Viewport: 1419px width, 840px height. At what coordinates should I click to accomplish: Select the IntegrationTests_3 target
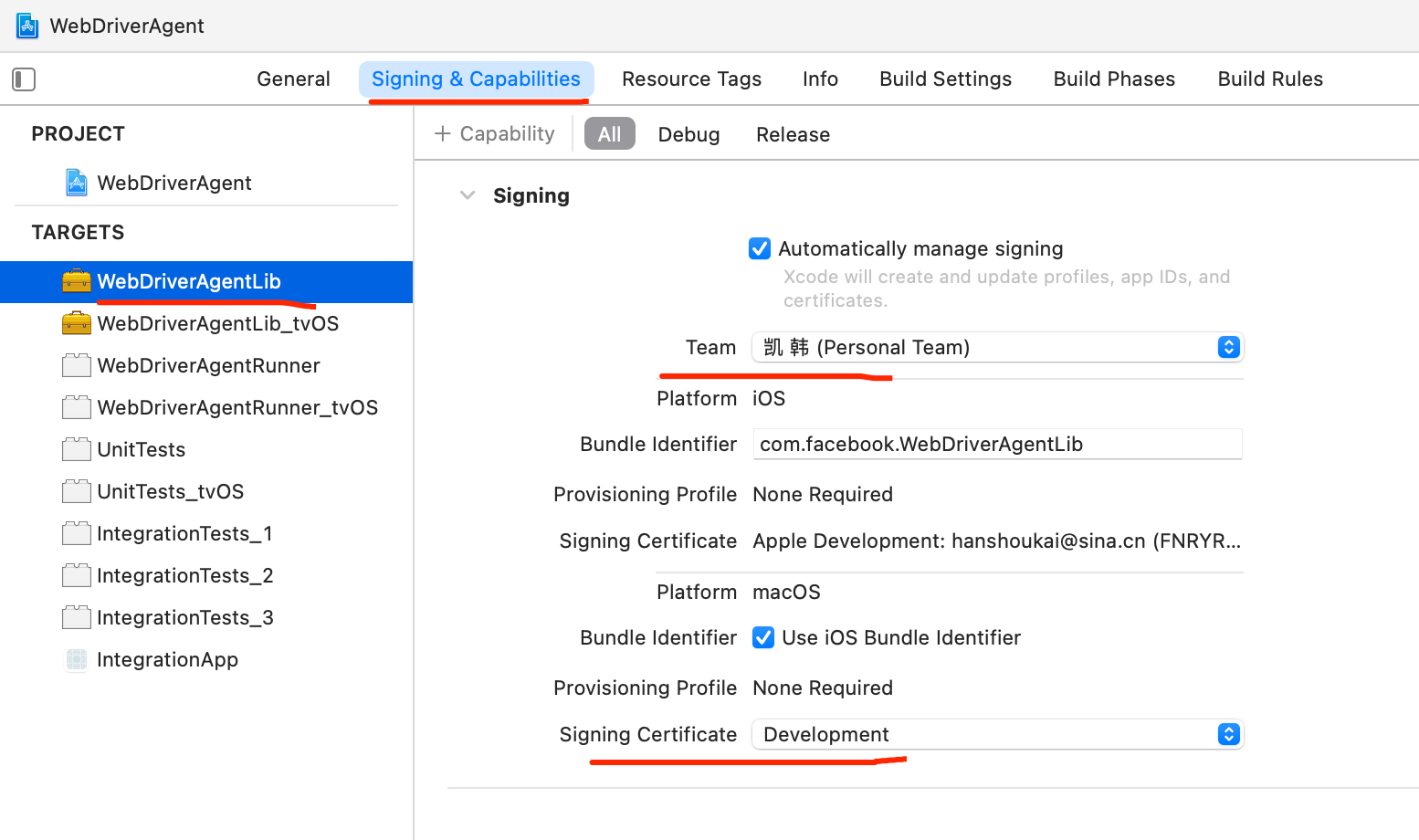tap(206, 617)
